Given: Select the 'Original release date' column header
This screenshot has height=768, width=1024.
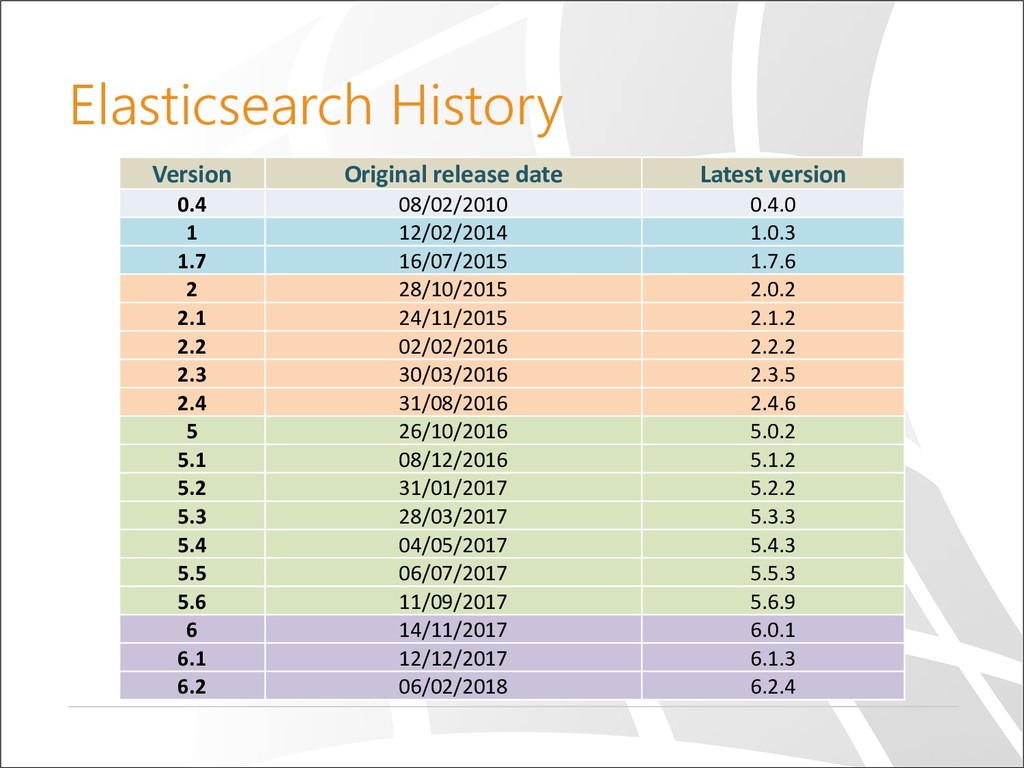Looking at the screenshot, I should [453, 174].
